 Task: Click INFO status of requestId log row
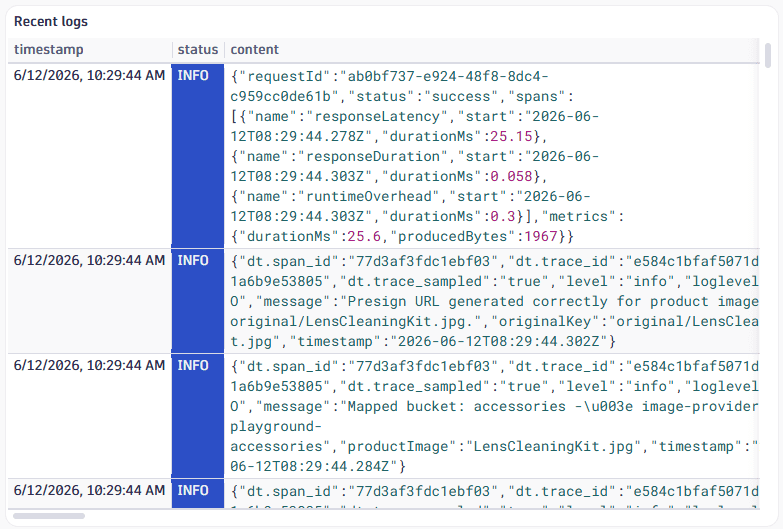[x=198, y=156]
